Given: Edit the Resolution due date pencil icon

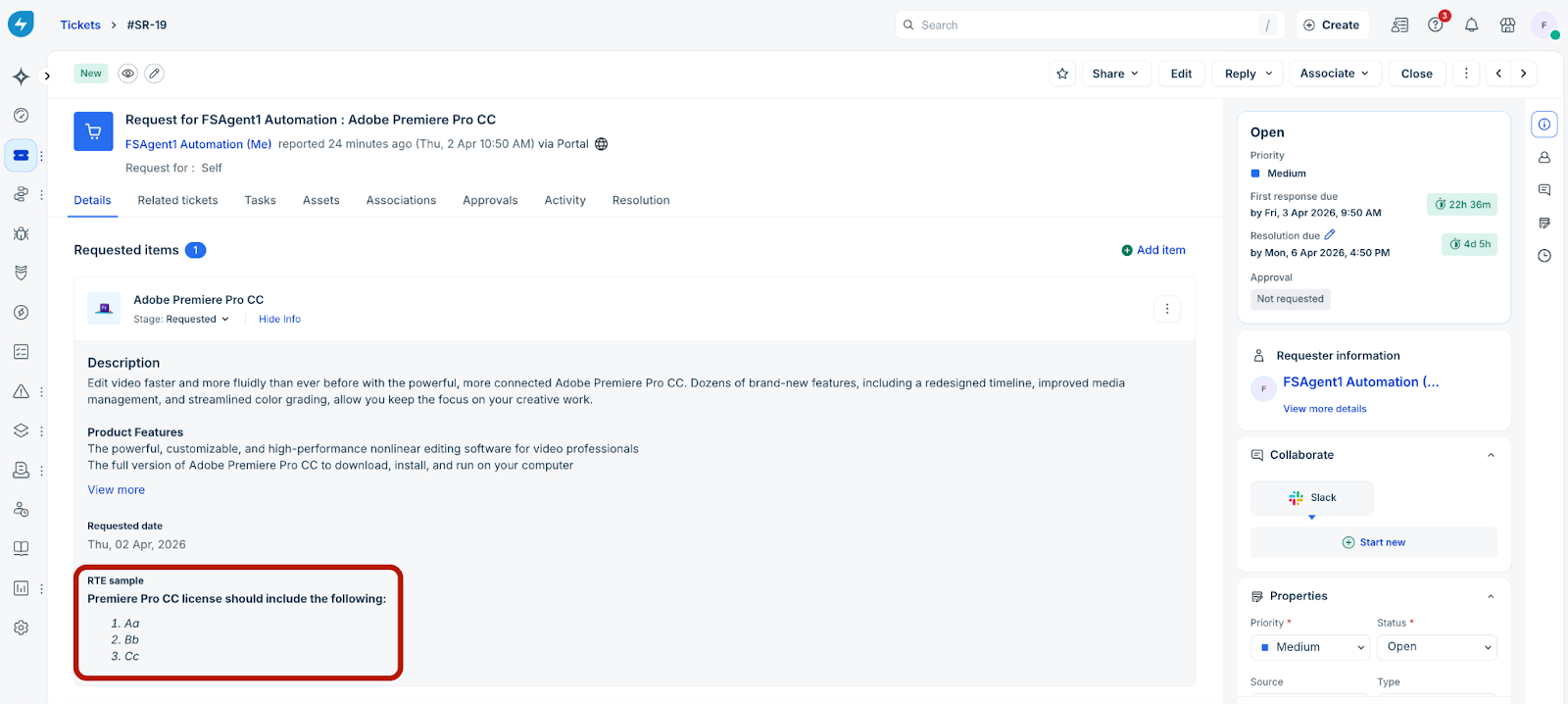Looking at the screenshot, I should pyautogui.click(x=1330, y=234).
